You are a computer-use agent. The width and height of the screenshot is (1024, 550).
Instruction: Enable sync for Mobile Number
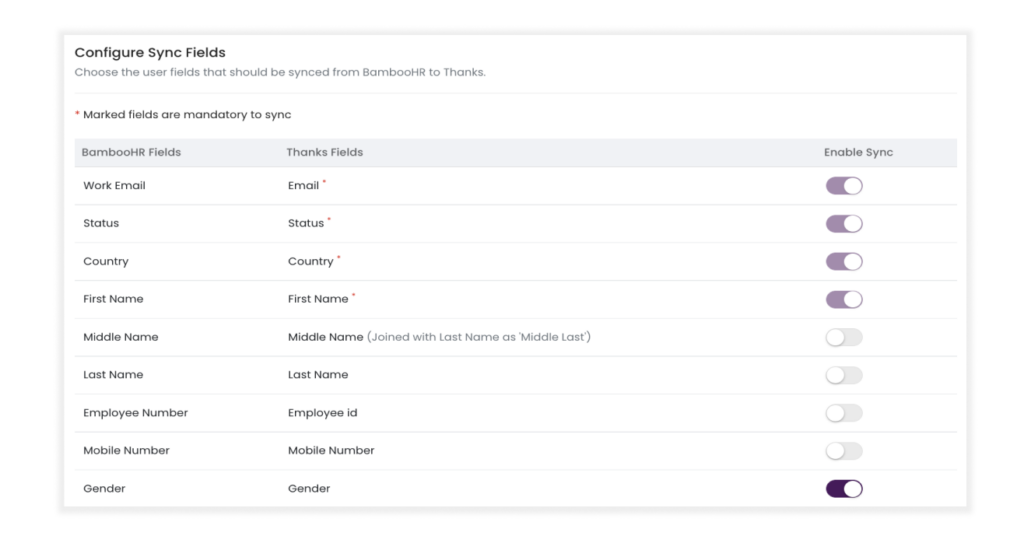843,451
